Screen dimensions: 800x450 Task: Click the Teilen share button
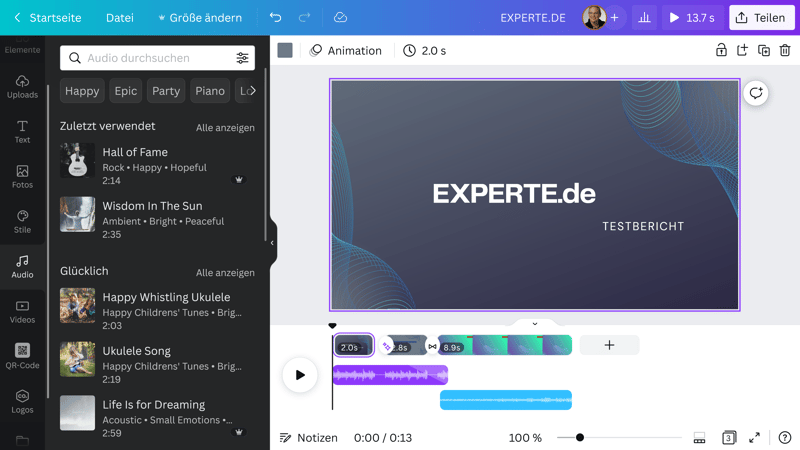761,17
